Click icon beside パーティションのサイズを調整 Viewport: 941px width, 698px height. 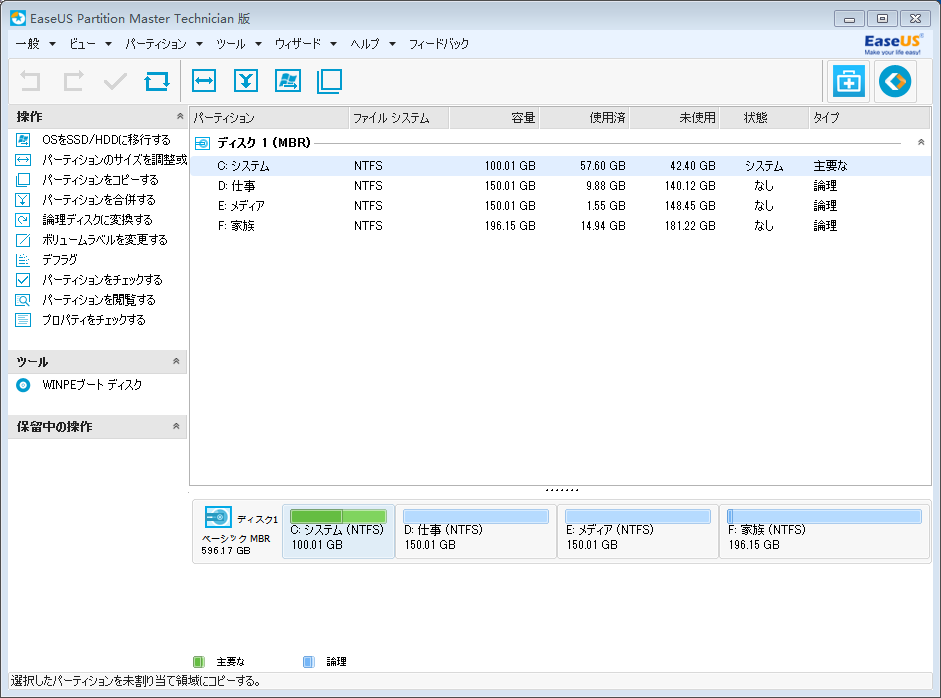pos(23,160)
